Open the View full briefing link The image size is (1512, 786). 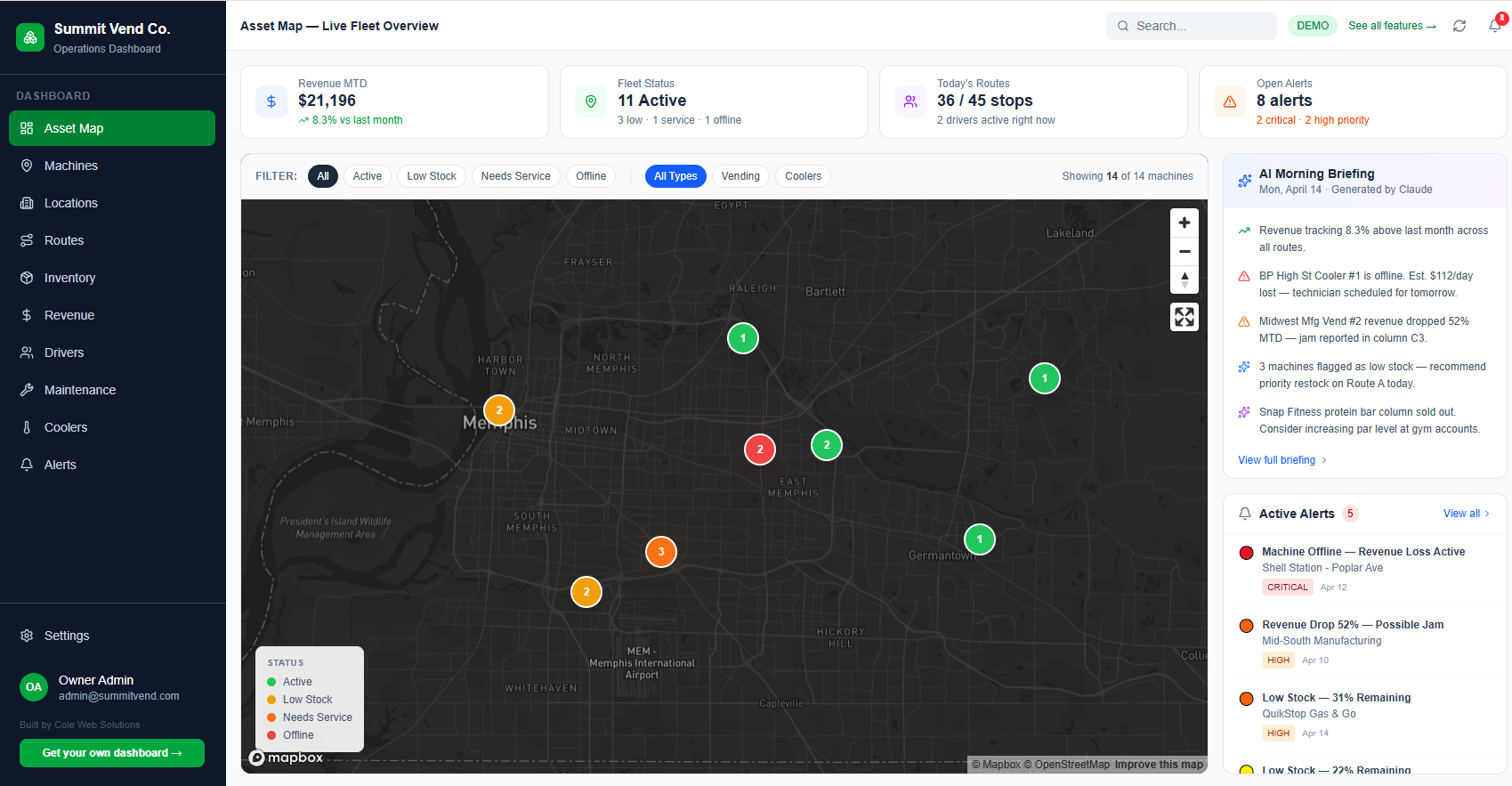click(x=1282, y=460)
